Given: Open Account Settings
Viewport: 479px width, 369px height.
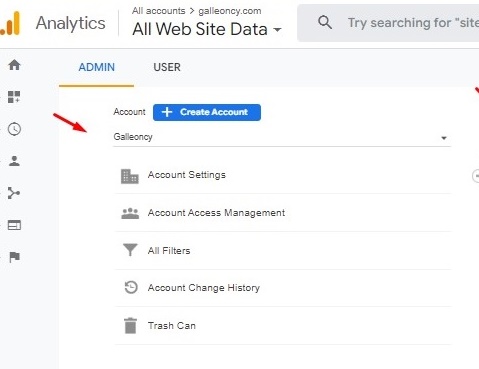Looking at the screenshot, I should [x=283, y=175].
